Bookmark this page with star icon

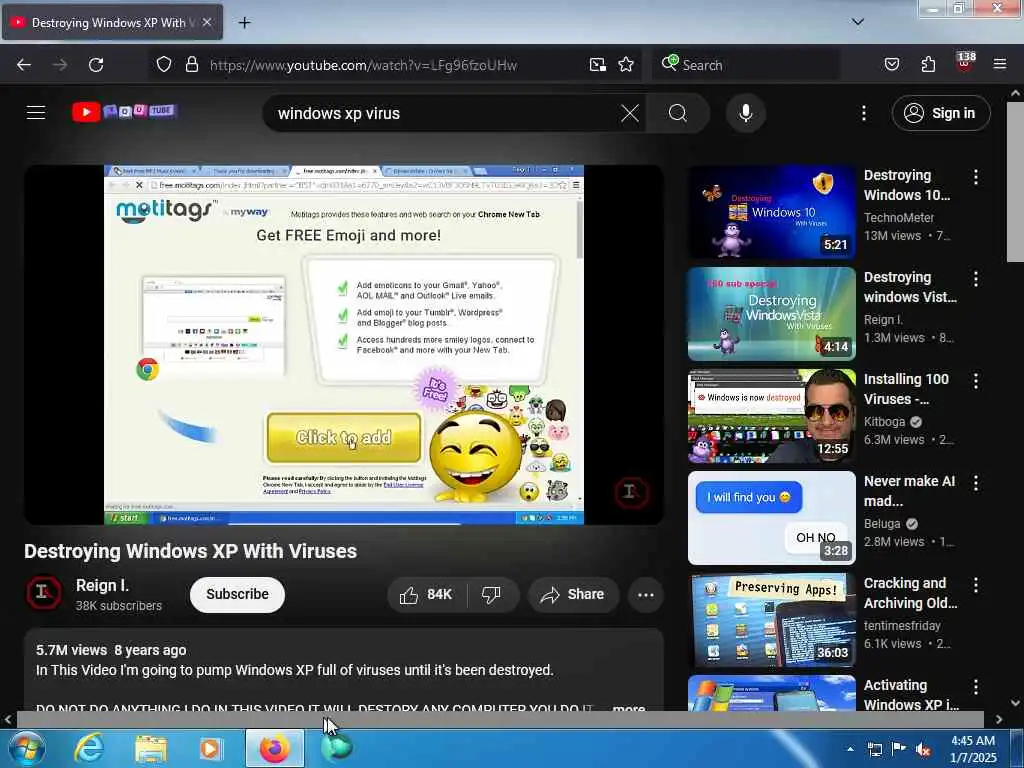point(626,65)
